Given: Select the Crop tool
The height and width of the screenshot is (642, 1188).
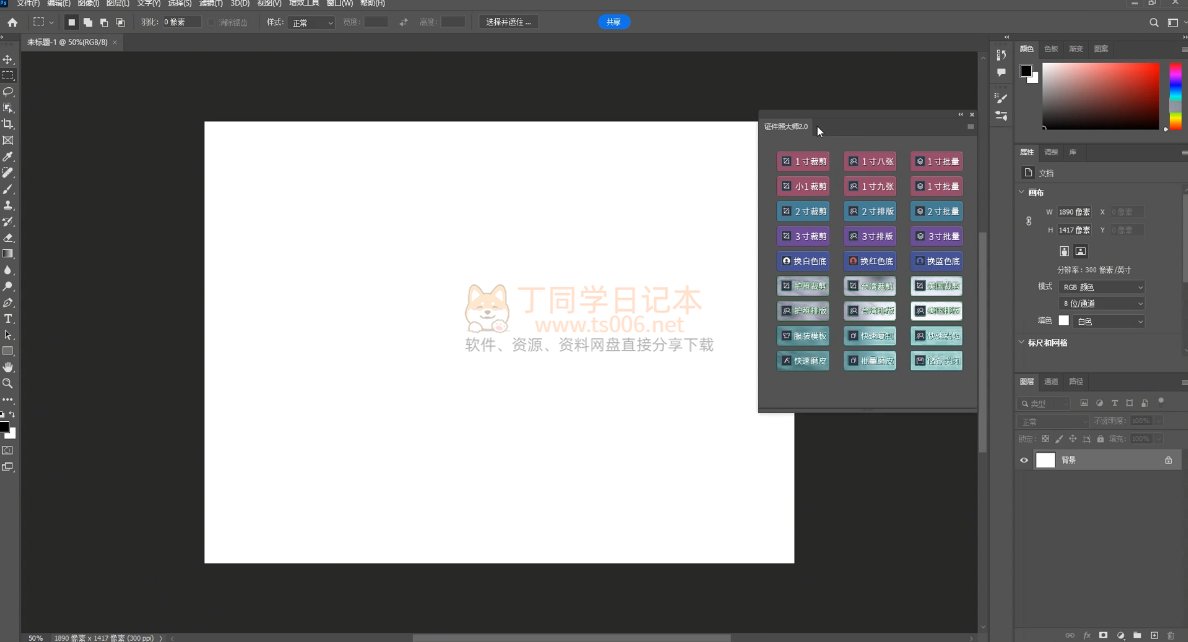Looking at the screenshot, I should pyautogui.click(x=8, y=124).
